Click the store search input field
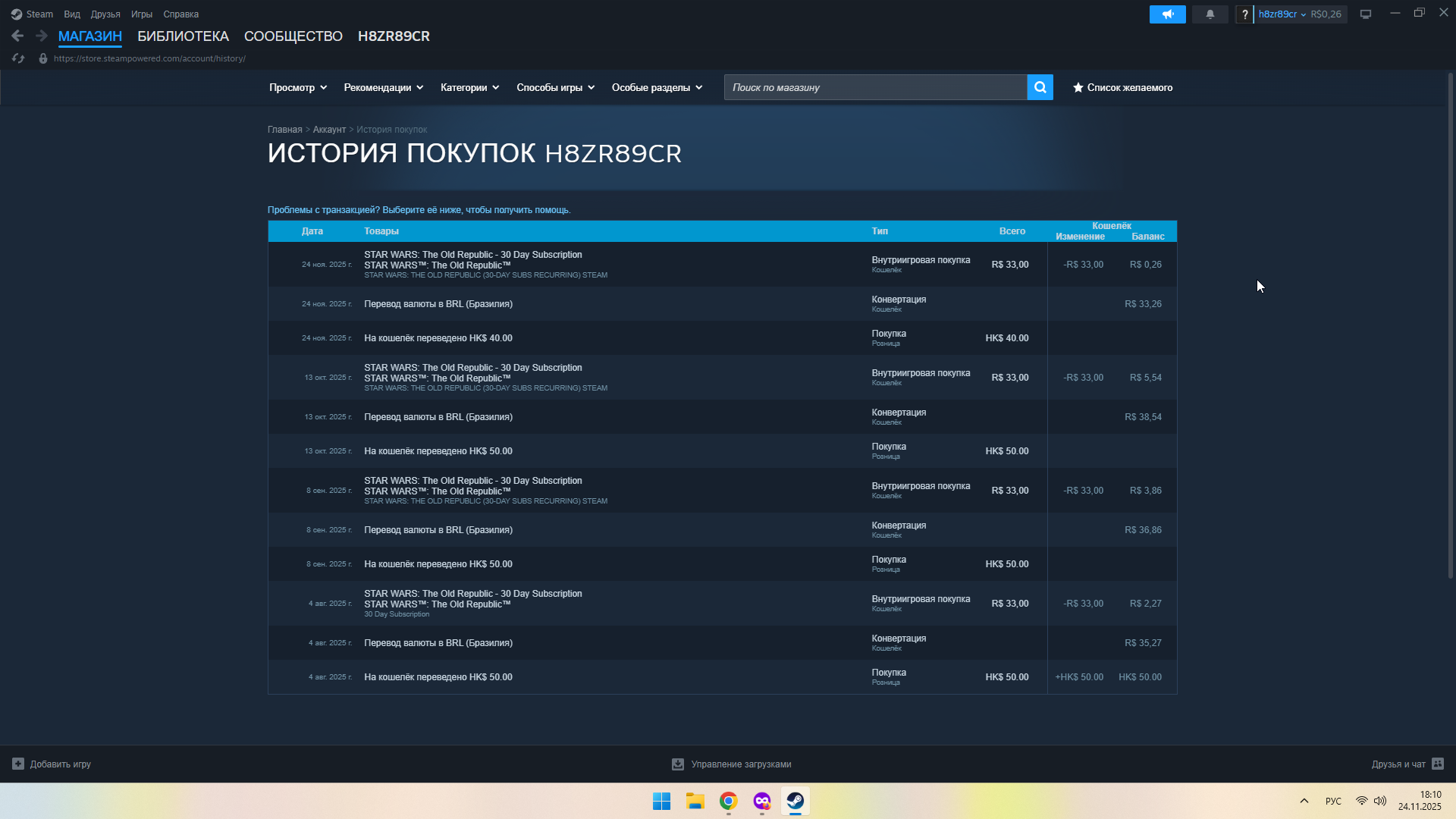The image size is (1456, 819). coord(875,88)
